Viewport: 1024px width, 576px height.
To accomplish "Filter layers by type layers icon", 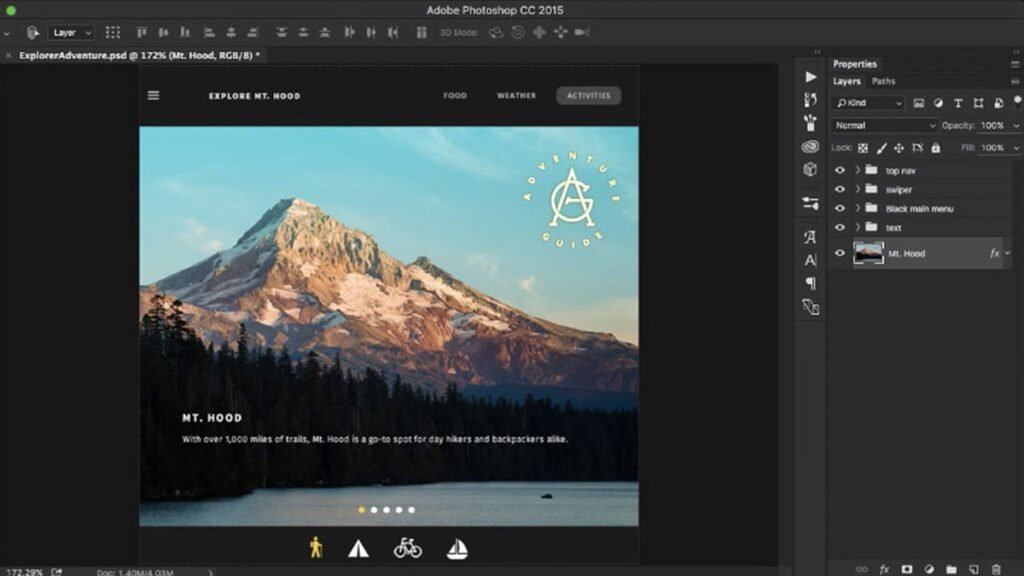I will 957,103.
